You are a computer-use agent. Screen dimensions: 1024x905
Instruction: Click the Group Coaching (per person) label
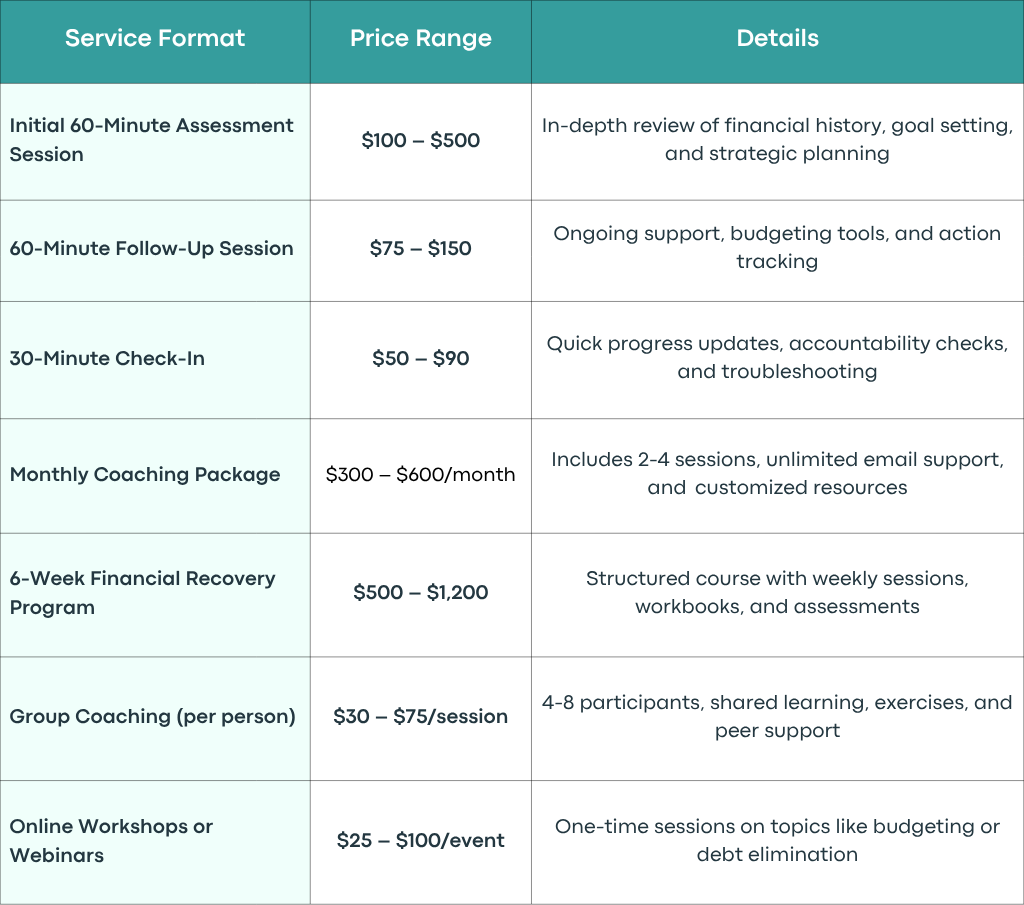coord(153,717)
